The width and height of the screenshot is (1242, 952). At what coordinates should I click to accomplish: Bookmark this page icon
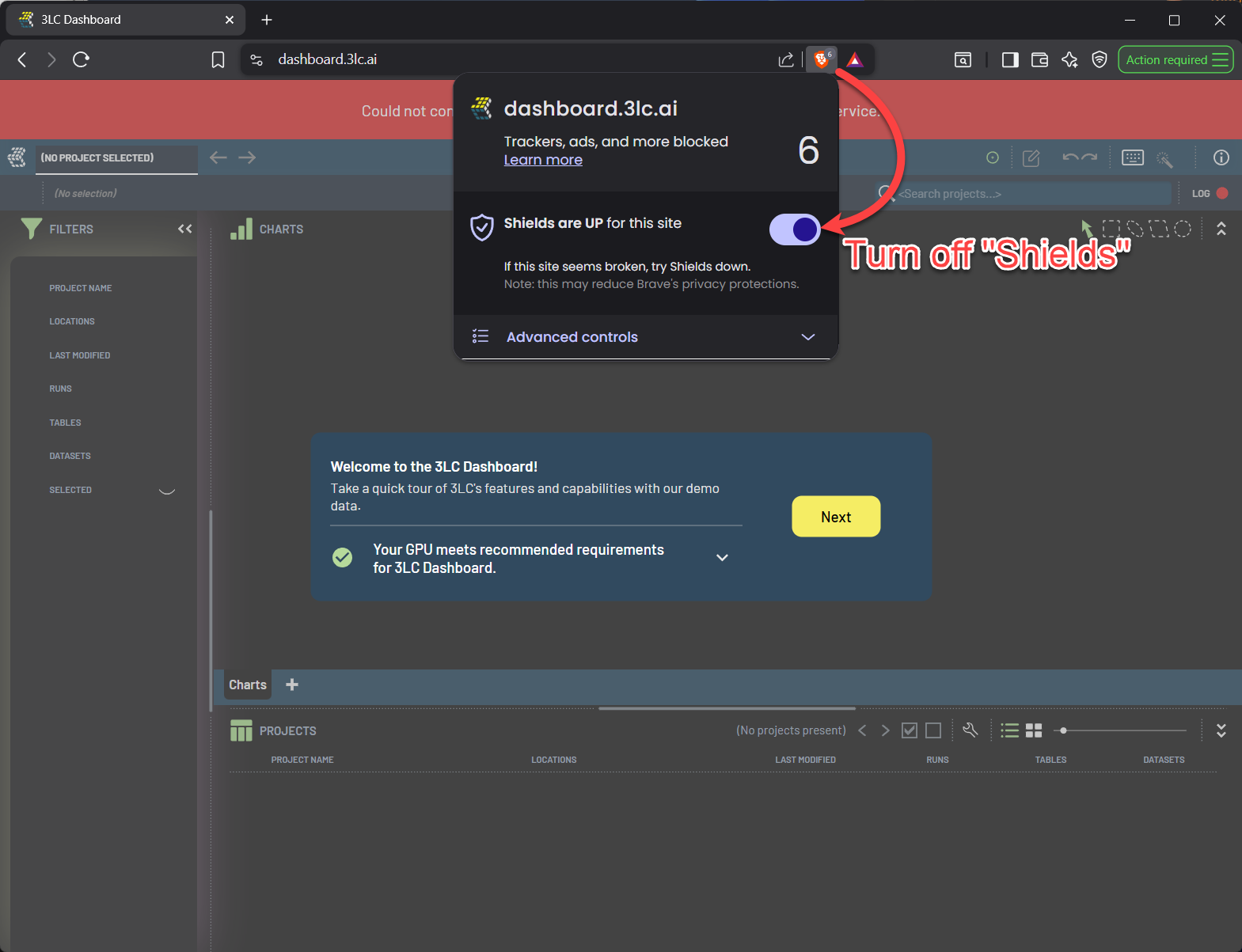pyautogui.click(x=218, y=60)
